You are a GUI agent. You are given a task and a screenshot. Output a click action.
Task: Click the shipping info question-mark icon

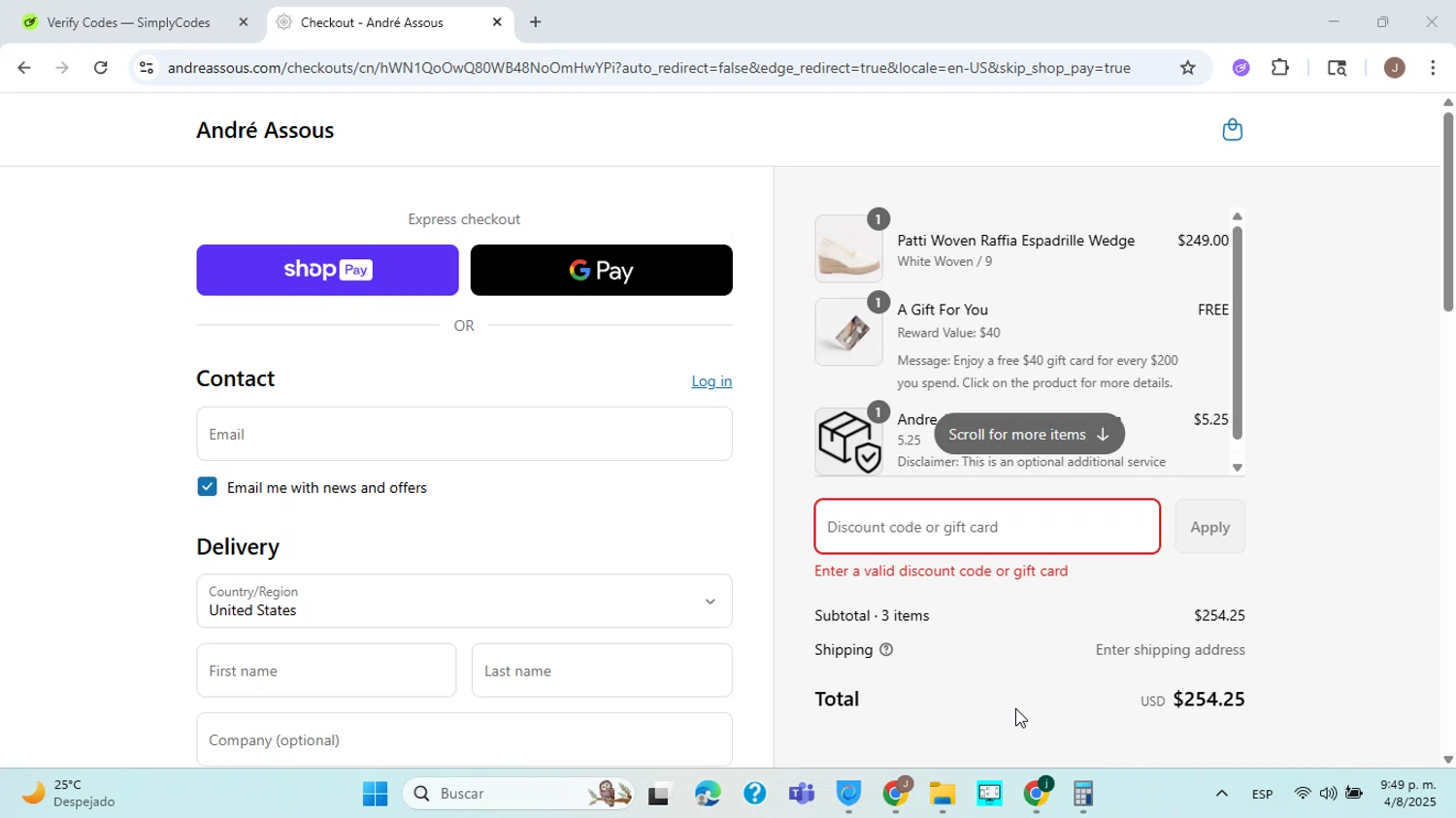886,650
